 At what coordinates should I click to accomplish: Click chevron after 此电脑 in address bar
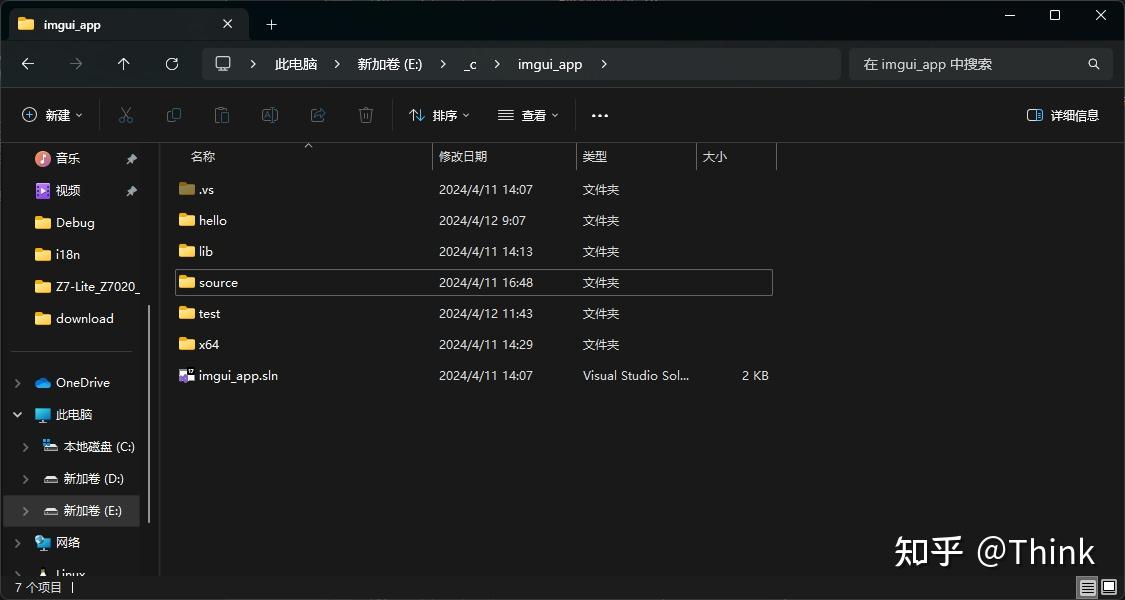tap(336, 64)
